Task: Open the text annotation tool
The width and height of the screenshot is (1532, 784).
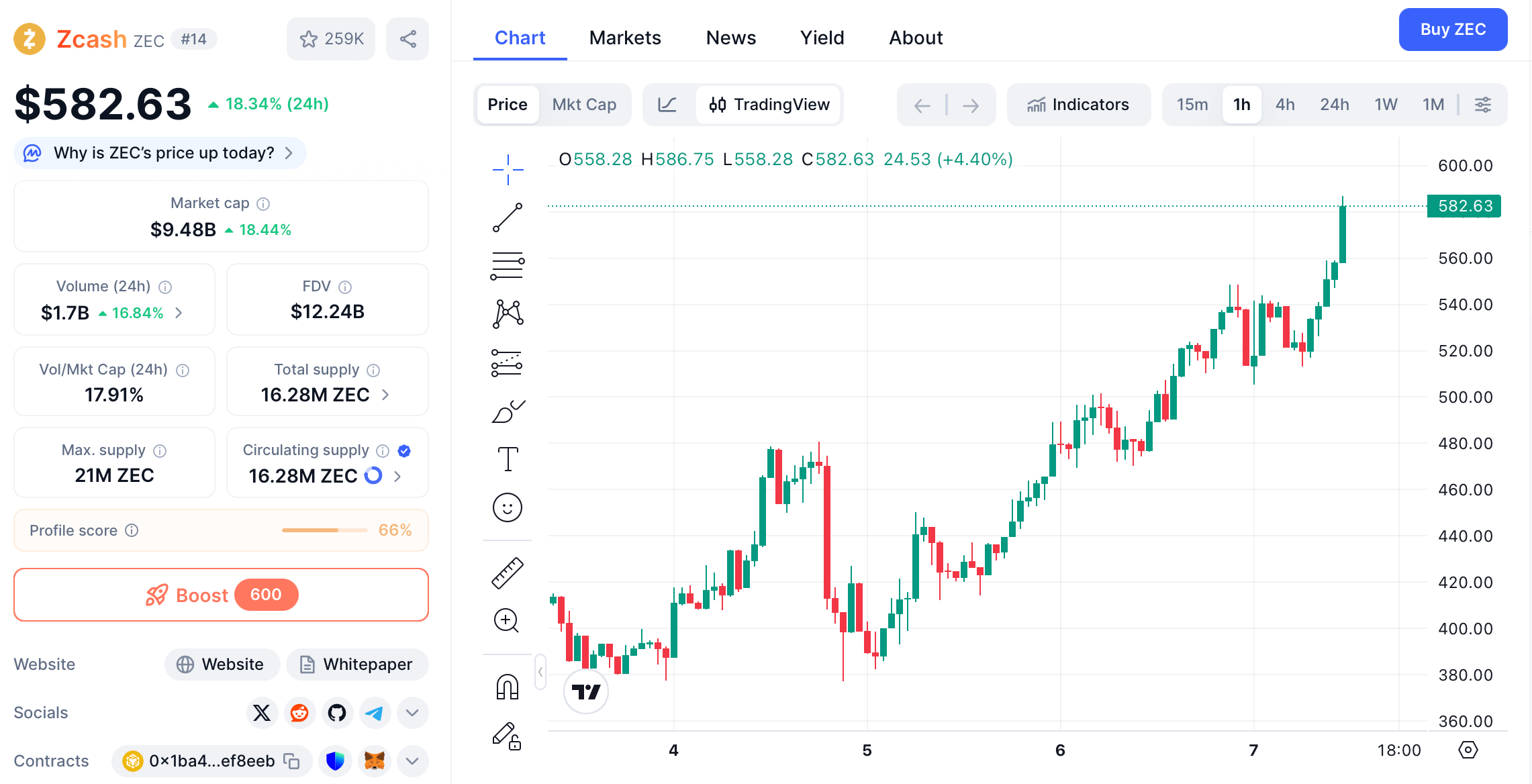Action: (x=508, y=458)
